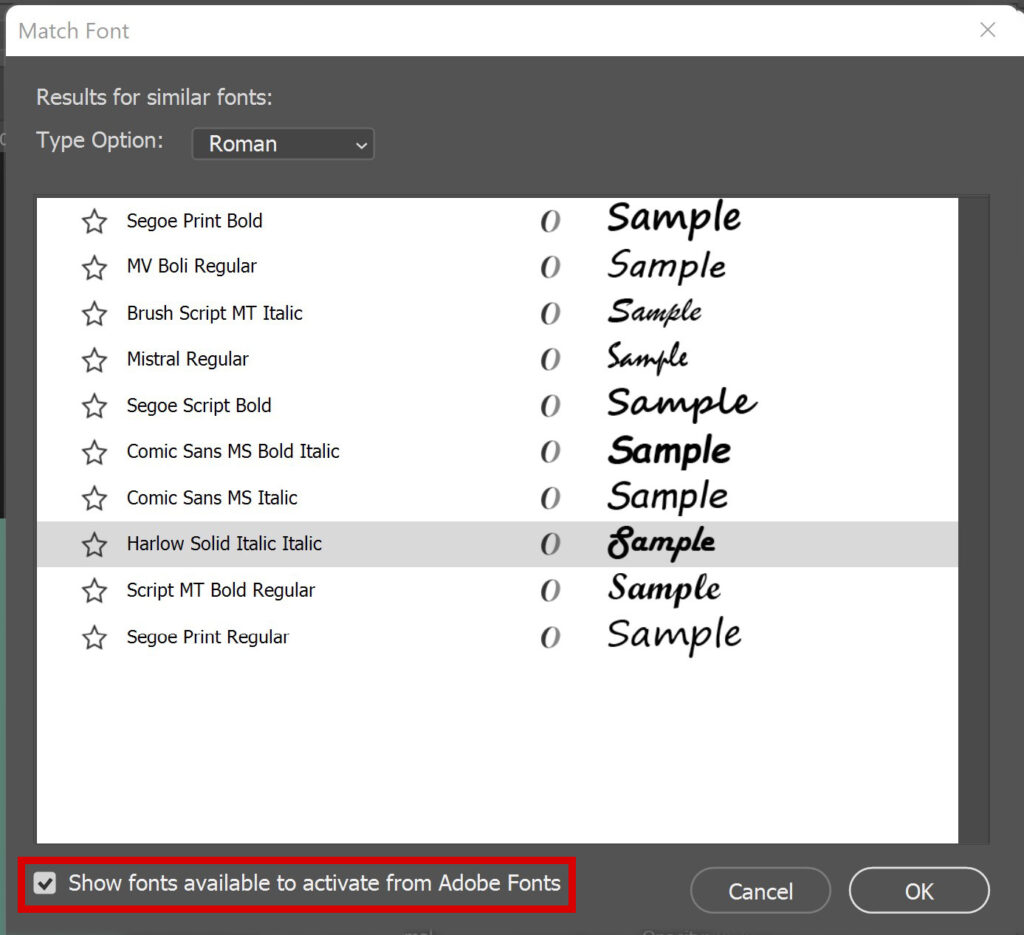Click the star for Comic Sans MS Bold Italic
The image size is (1024, 935).
(93, 452)
